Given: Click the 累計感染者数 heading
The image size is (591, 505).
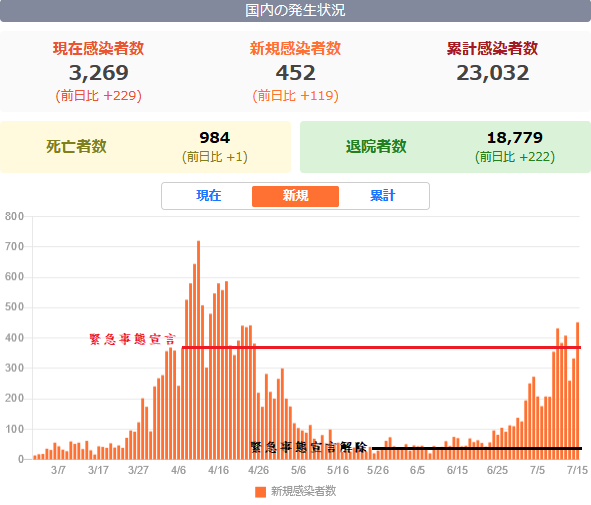Looking at the screenshot, I should (x=492, y=49).
